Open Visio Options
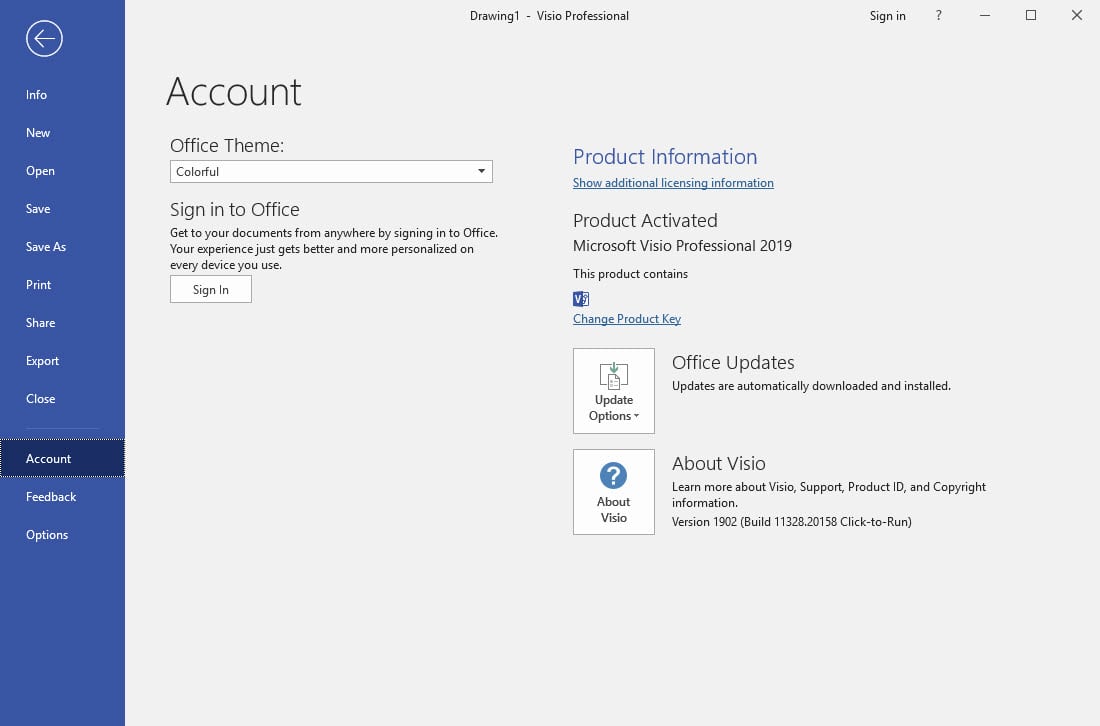1100x726 pixels. (62, 535)
